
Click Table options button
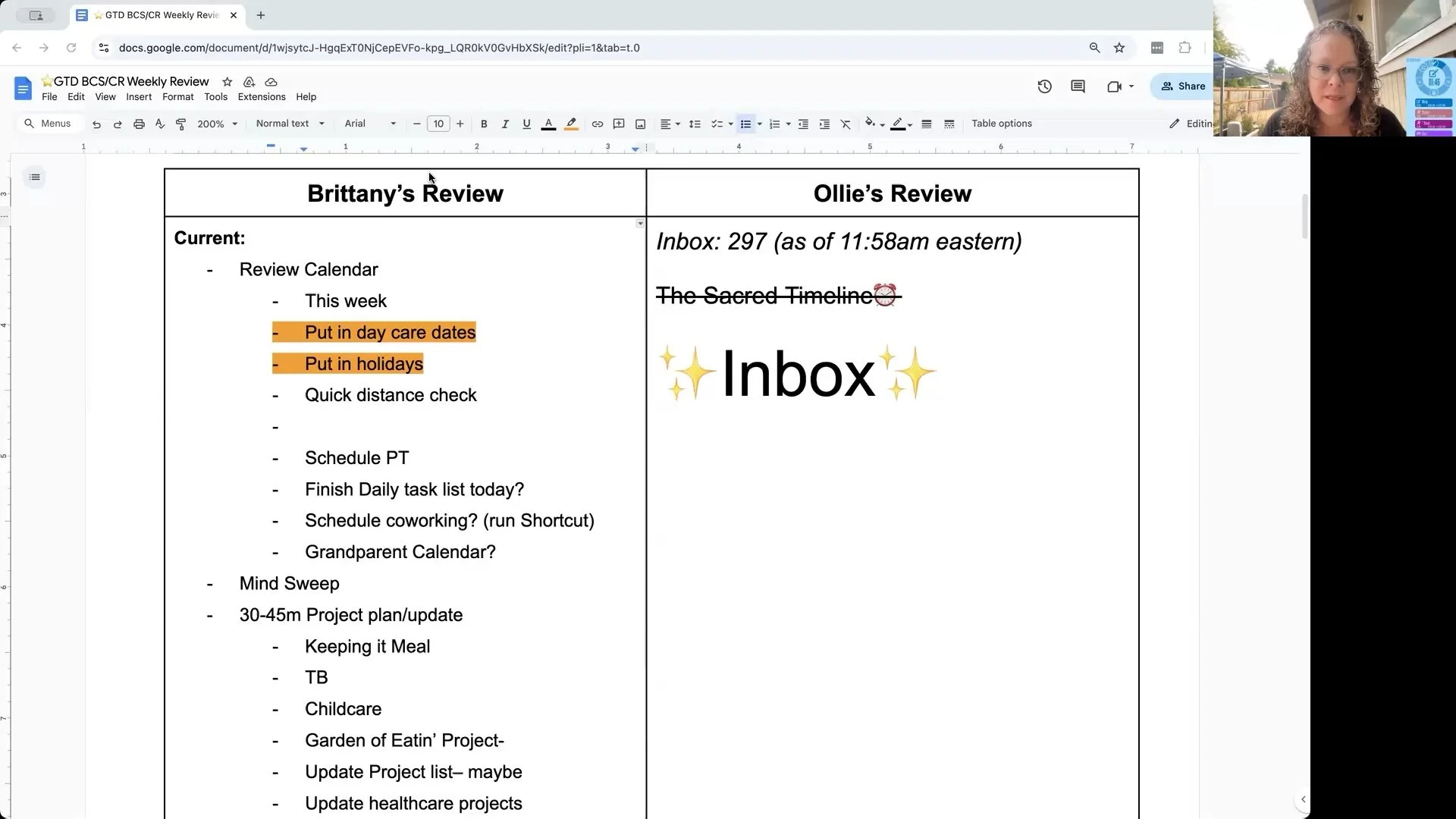pos(1001,124)
